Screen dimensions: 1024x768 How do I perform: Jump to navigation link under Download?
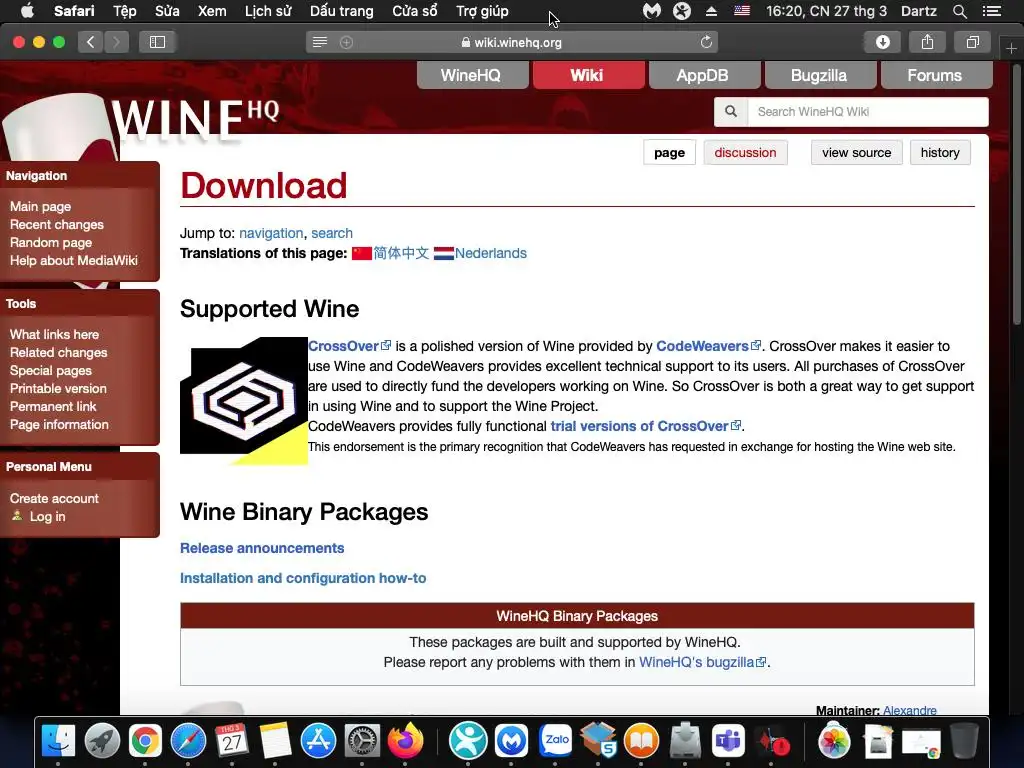click(271, 233)
